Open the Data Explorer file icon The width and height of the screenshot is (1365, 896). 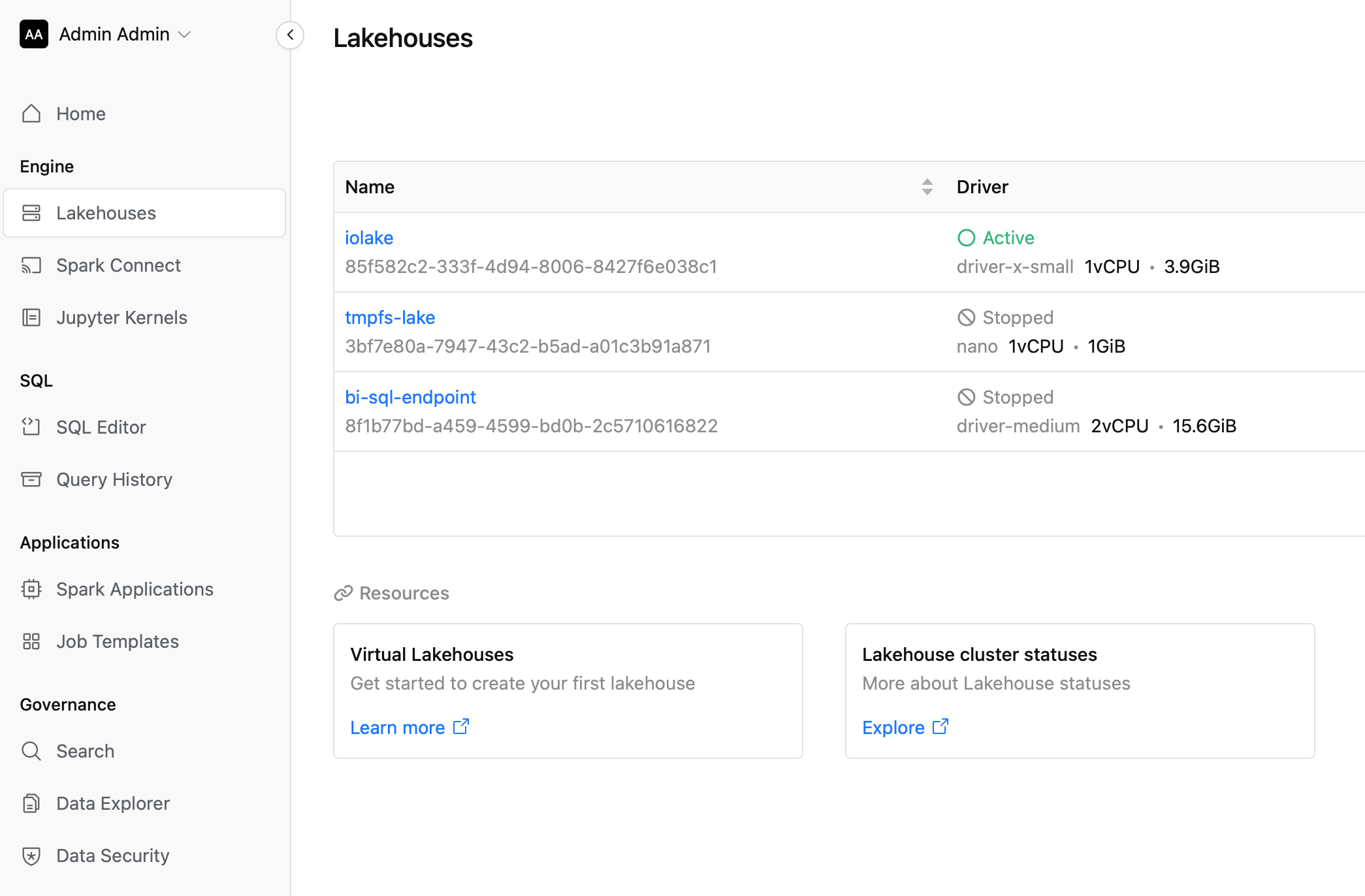pyautogui.click(x=31, y=803)
